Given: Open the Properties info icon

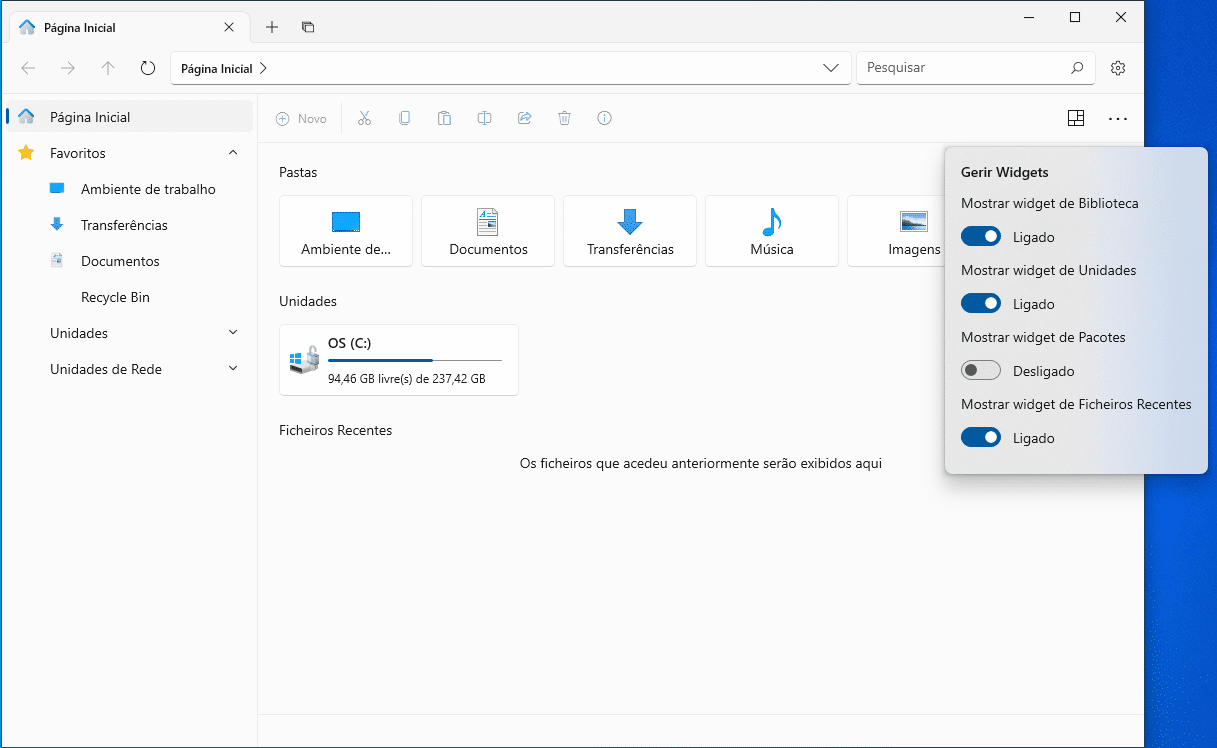Looking at the screenshot, I should pyautogui.click(x=604, y=118).
